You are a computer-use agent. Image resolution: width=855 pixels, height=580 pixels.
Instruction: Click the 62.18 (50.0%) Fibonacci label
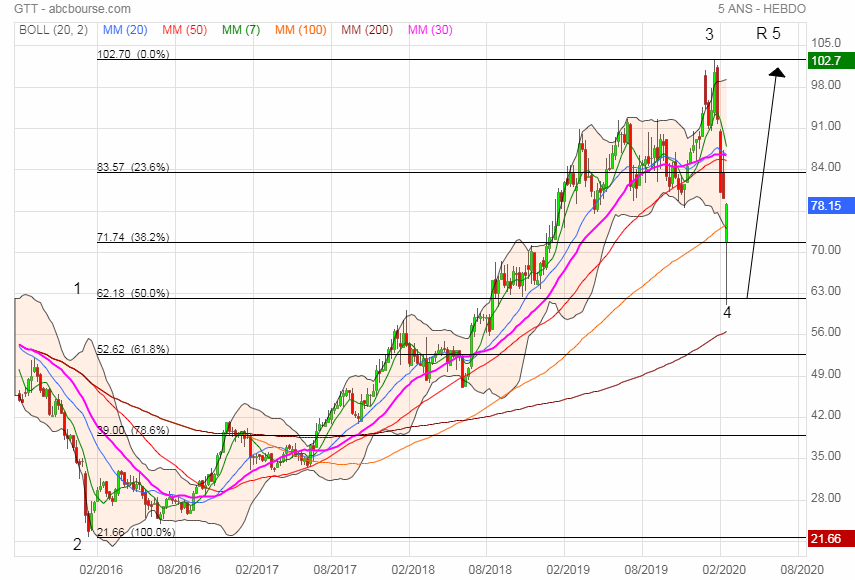[x=133, y=293]
